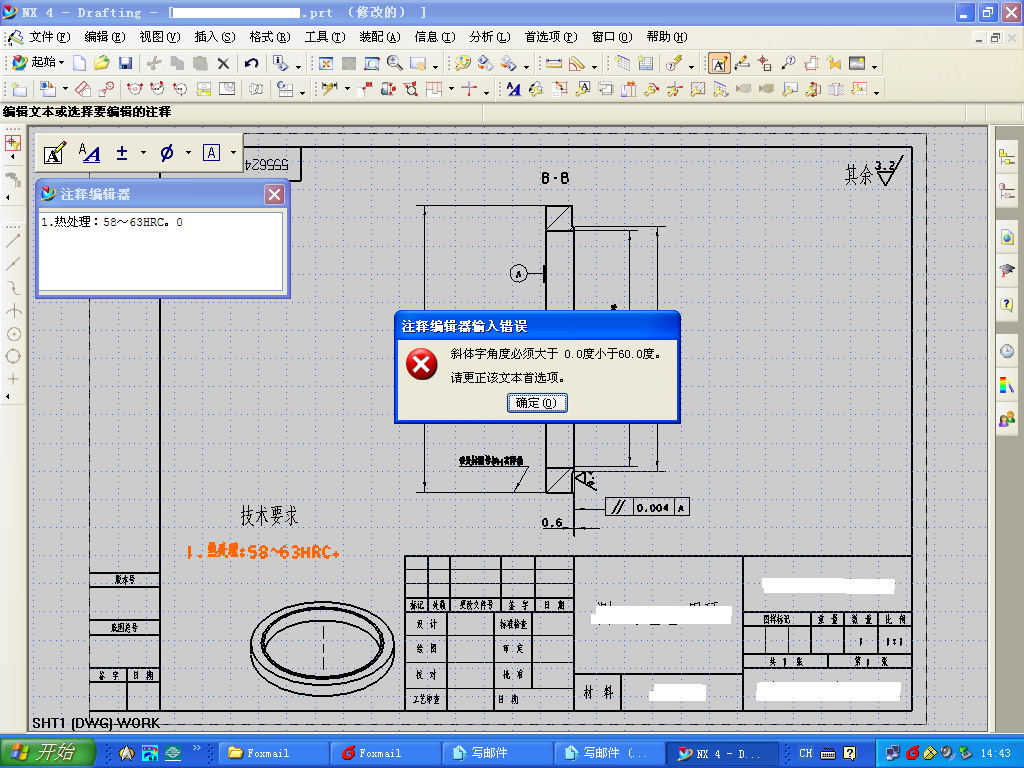Open the clock history icon in right sidebar
The image size is (1024, 768).
tap(1006, 351)
